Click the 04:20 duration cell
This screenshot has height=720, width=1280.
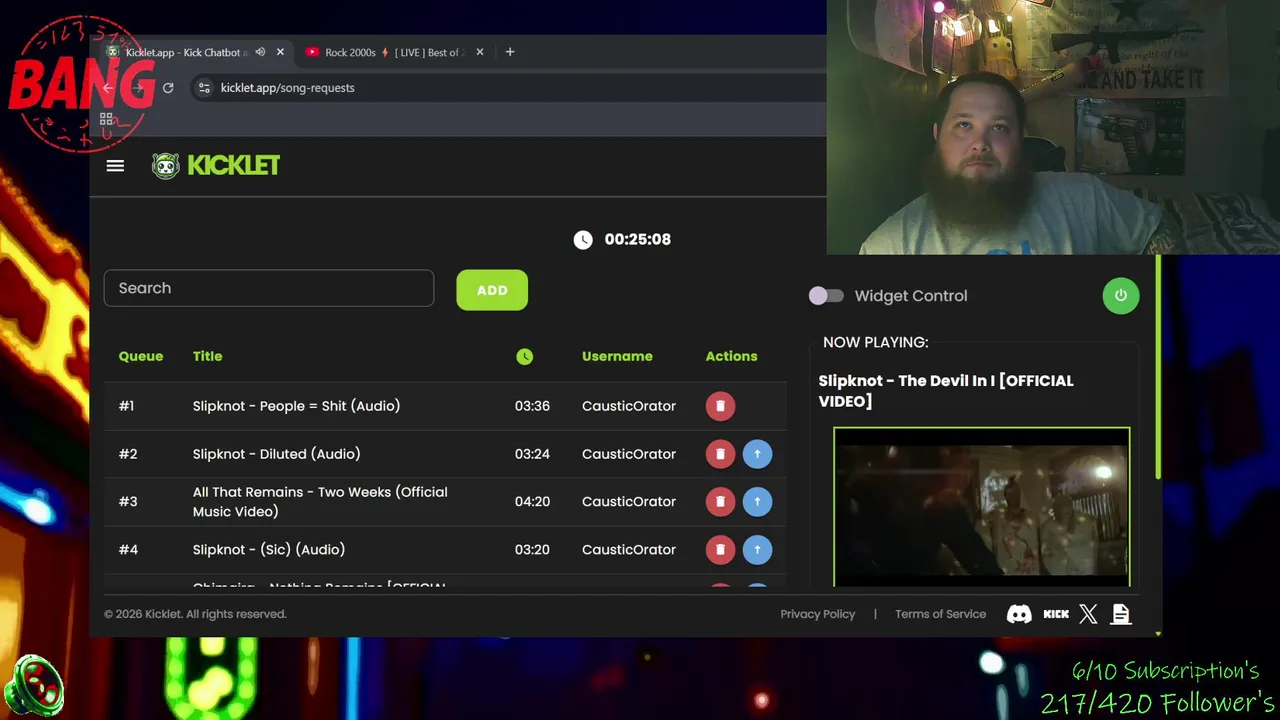(532, 501)
